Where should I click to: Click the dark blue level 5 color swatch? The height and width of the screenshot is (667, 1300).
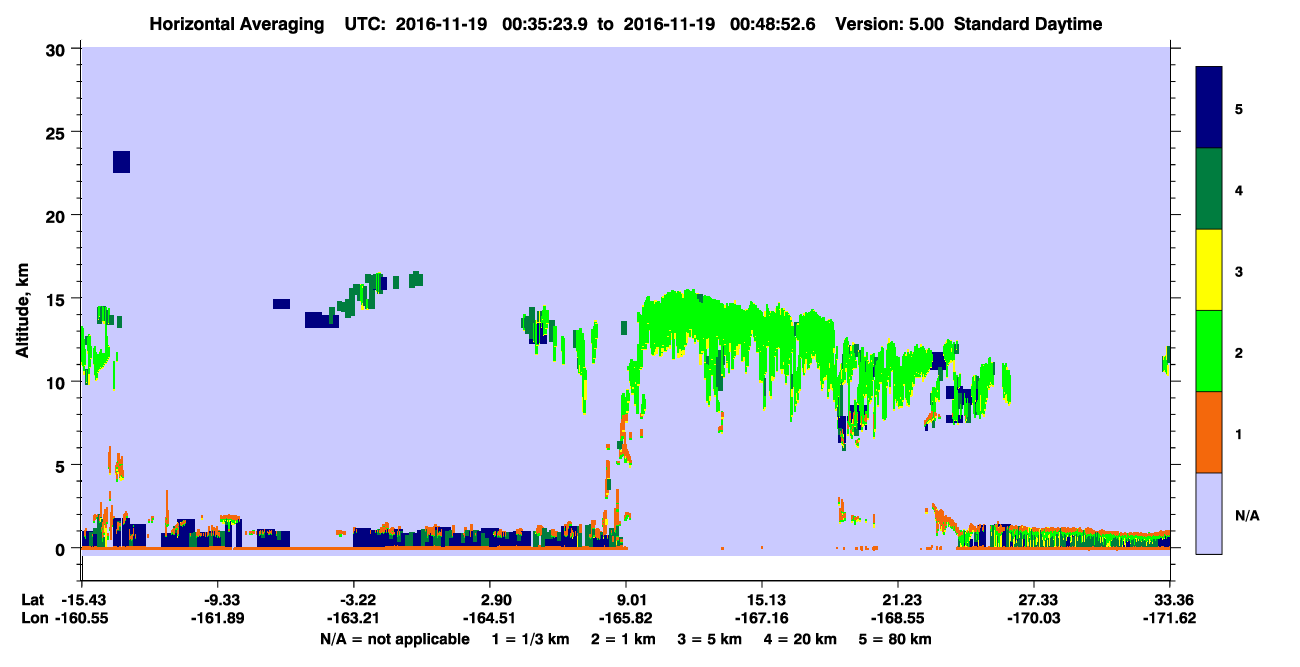pos(1209,108)
